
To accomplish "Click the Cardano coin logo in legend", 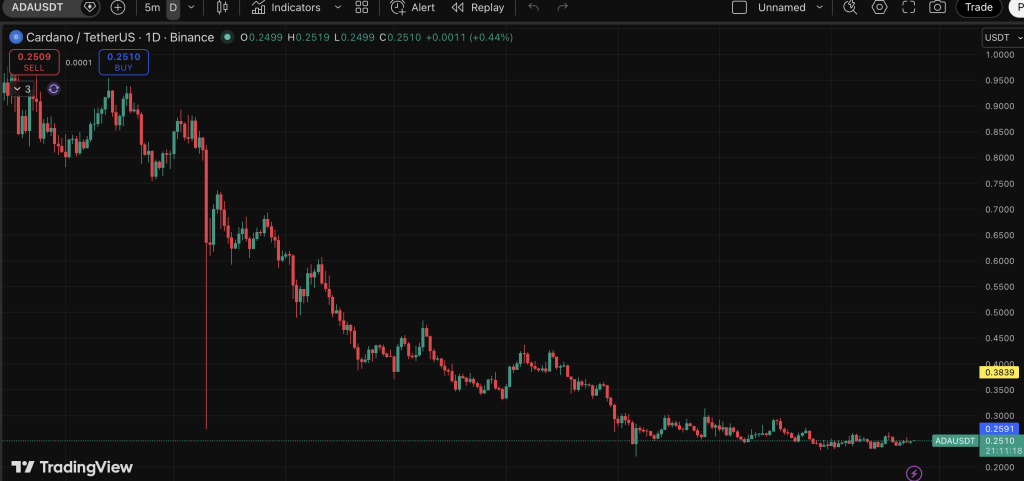I will pos(15,37).
